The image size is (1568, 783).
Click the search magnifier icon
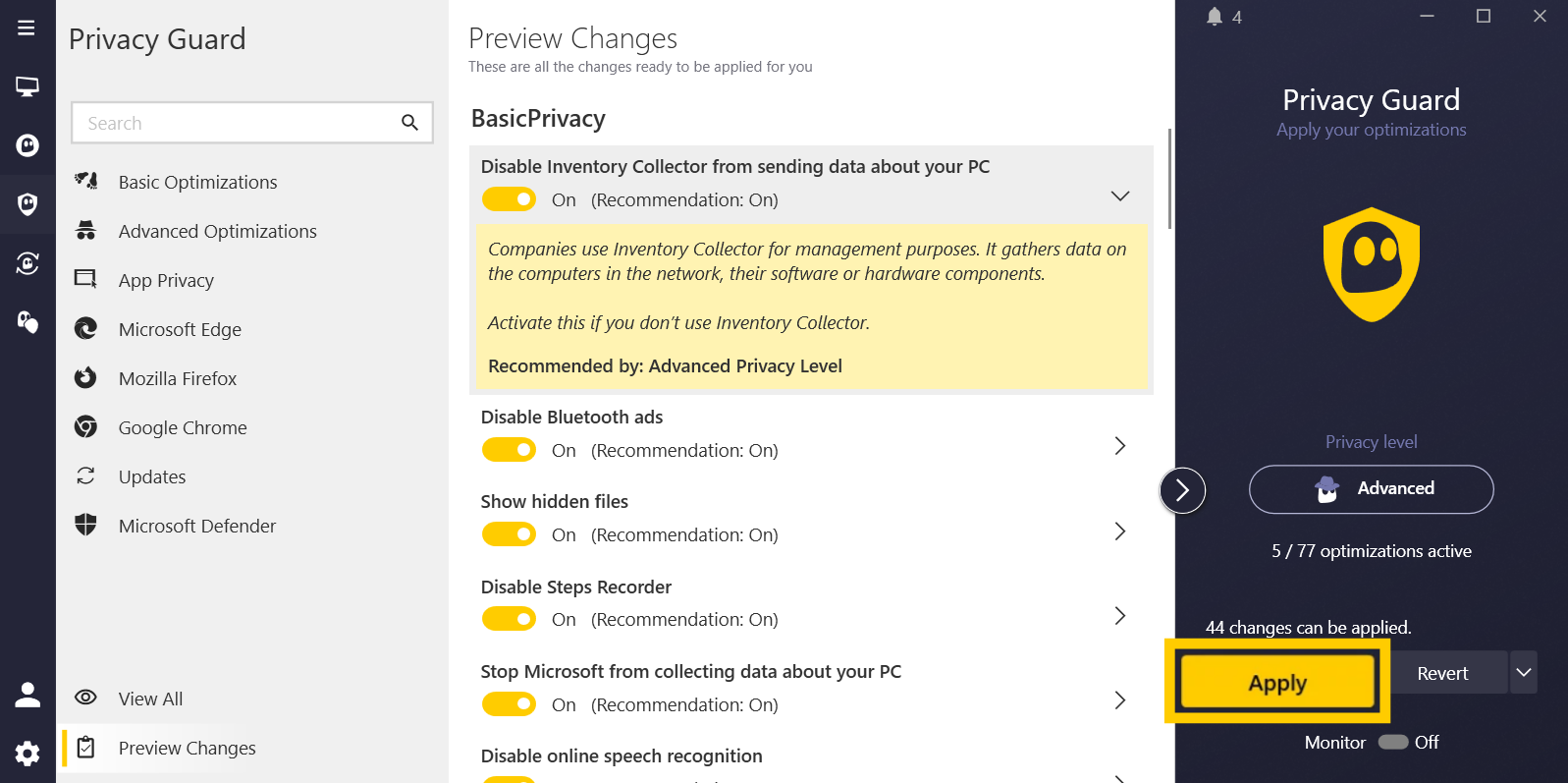[x=409, y=123]
